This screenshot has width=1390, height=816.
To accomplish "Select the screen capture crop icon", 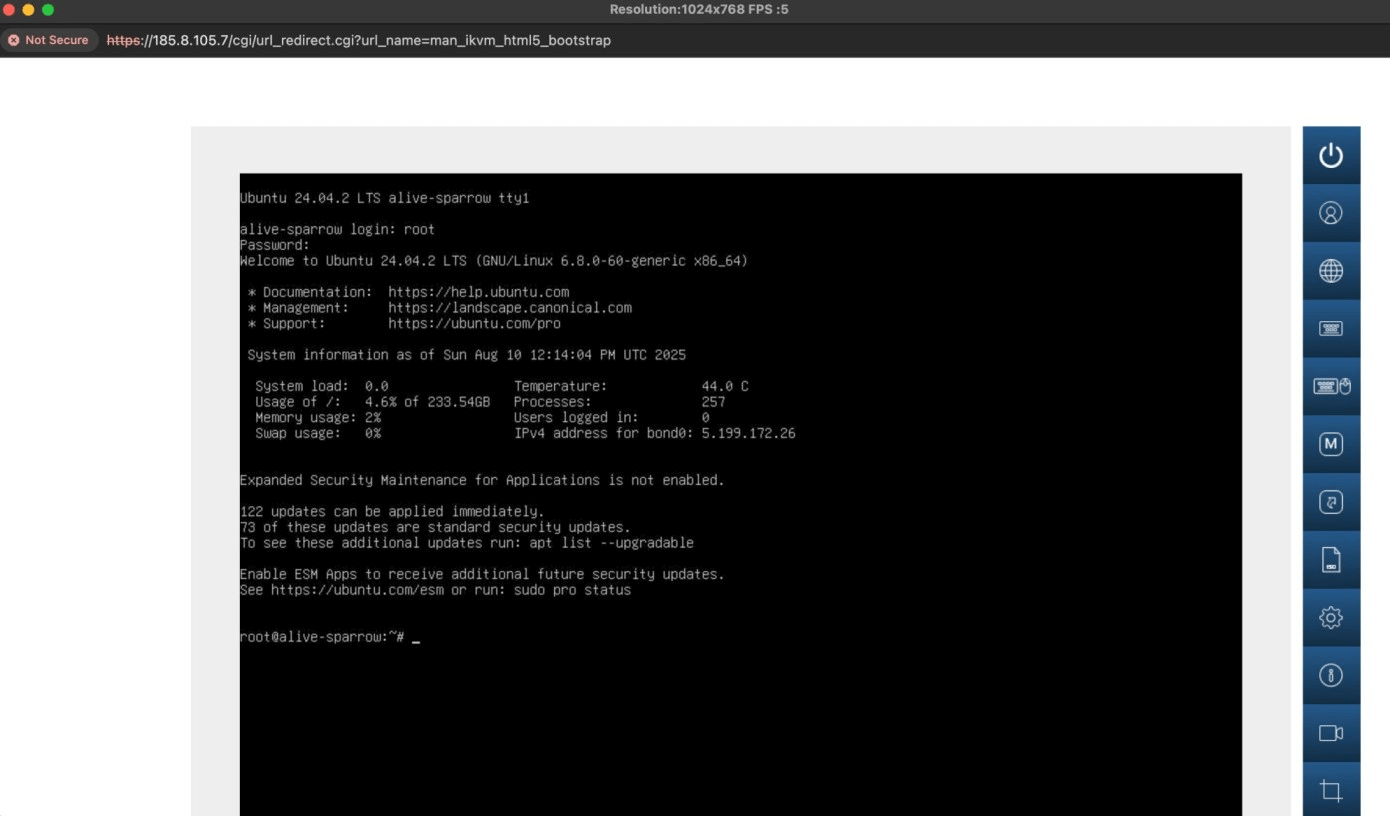I will point(1331,790).
